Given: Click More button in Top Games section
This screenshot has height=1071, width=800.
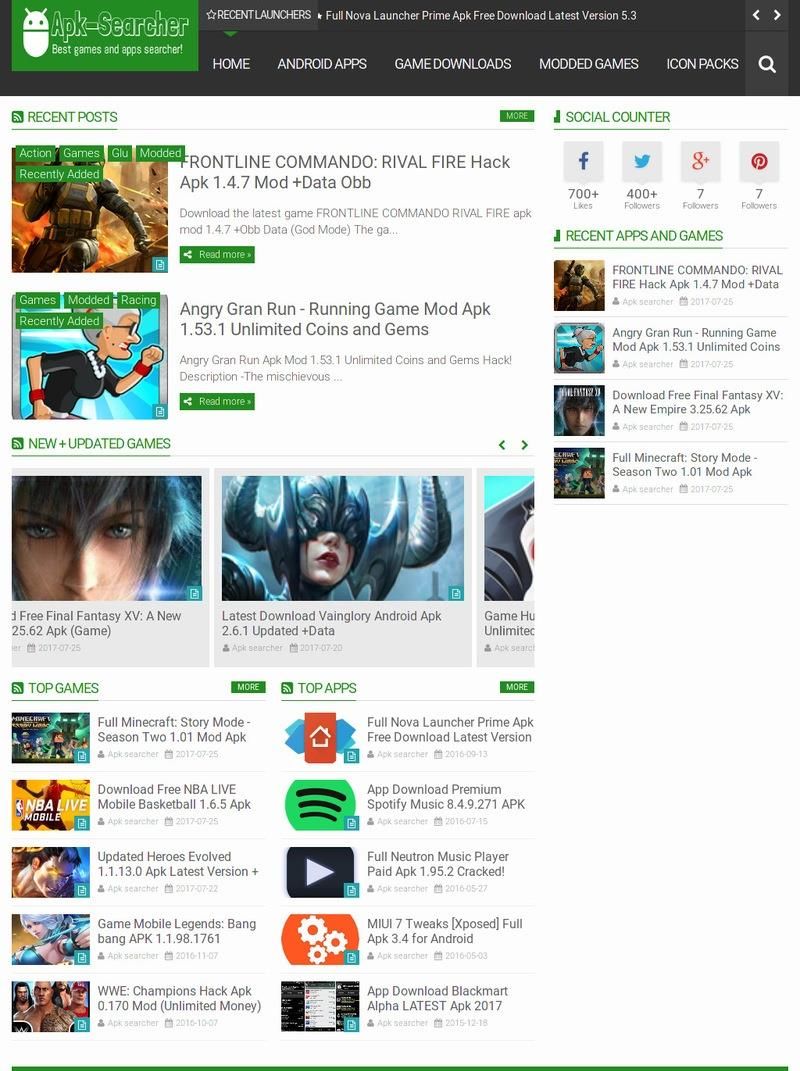Looking at the screenshot, I should (x=248, y=687).
